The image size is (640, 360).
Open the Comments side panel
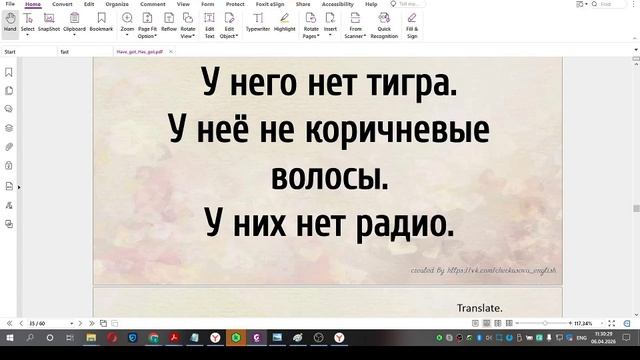point(9,109)
